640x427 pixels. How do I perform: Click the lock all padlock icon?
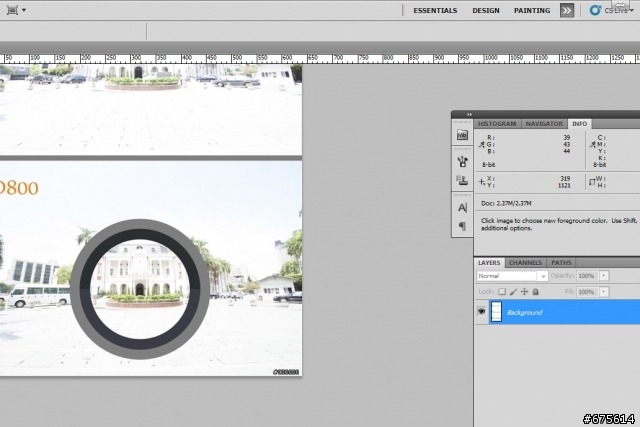click(535, 291)
